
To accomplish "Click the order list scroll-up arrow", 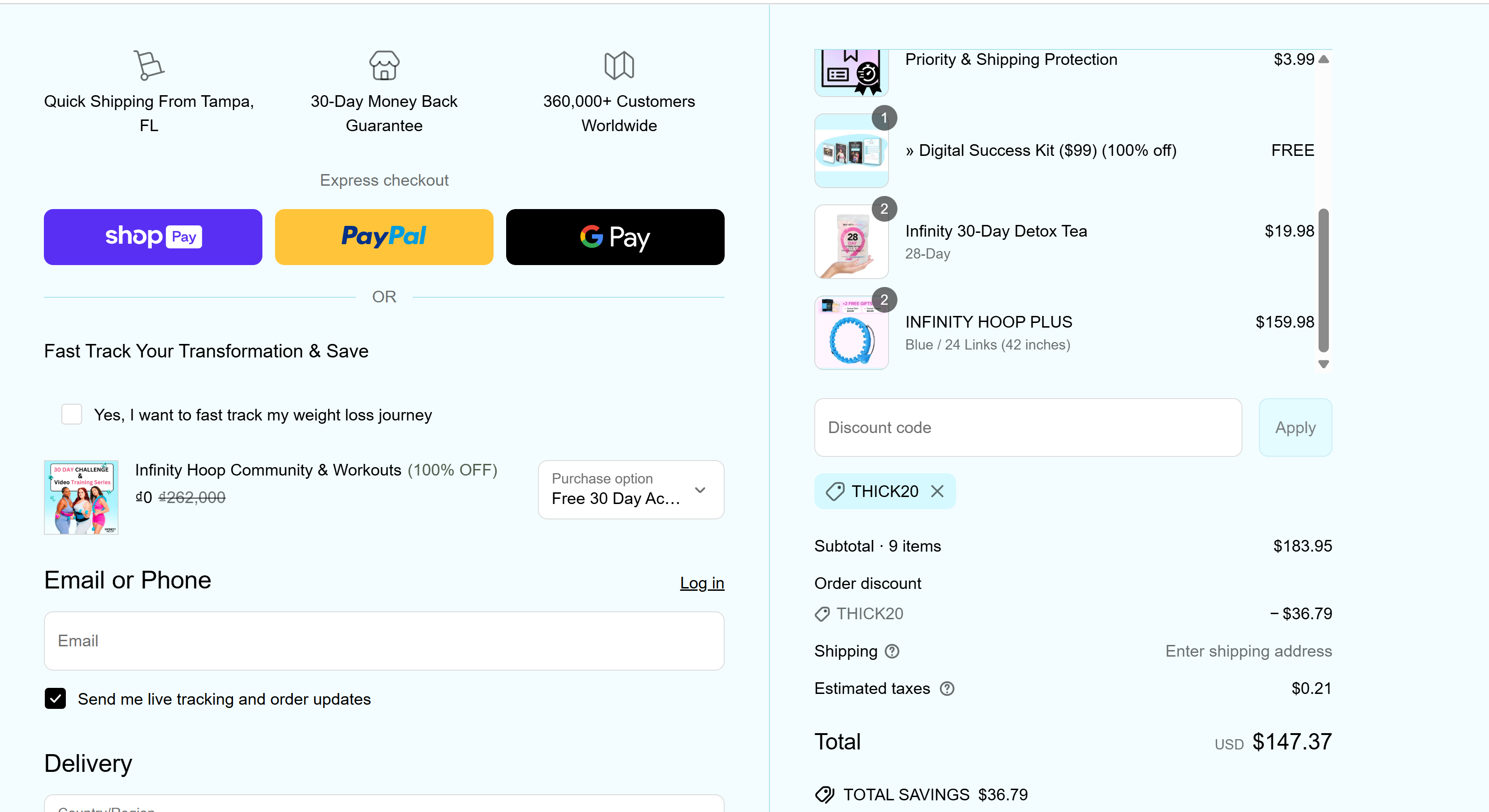I will pos(1324,59).
